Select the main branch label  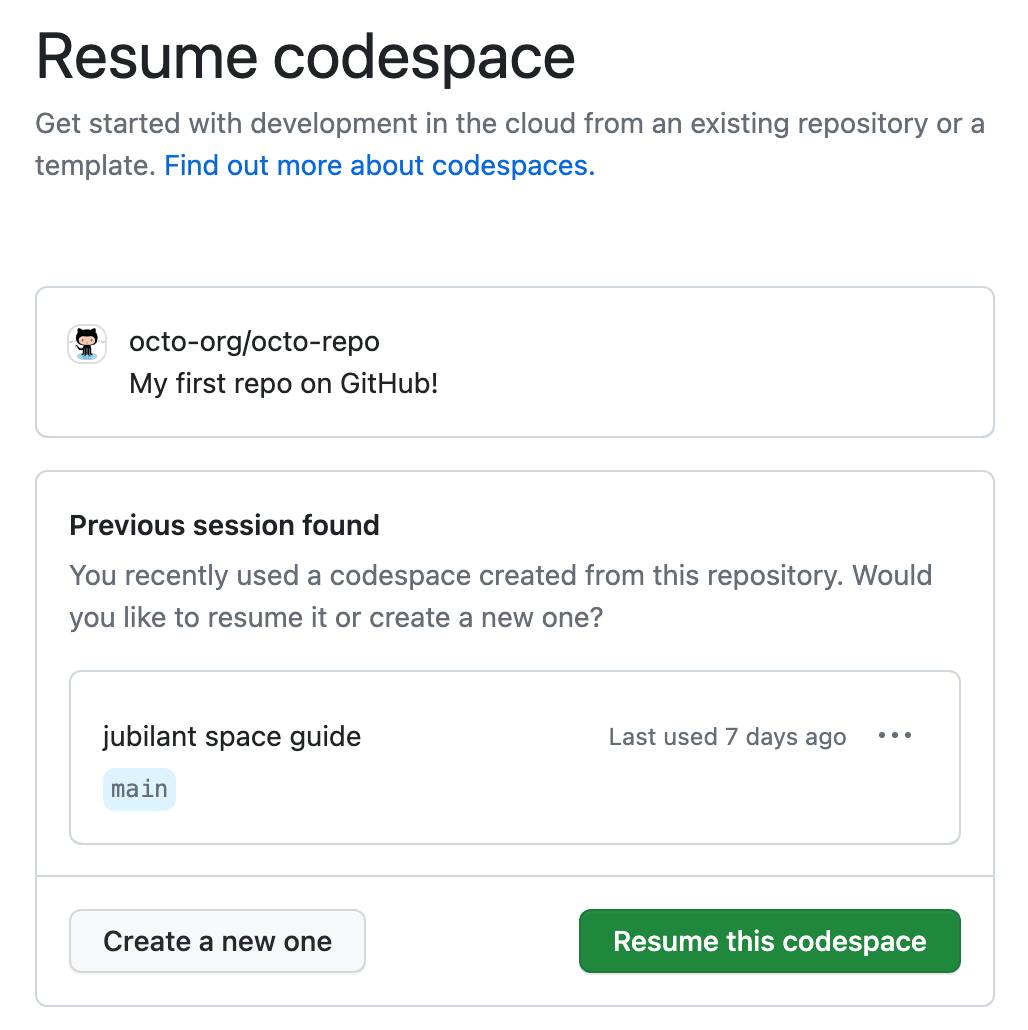click(x=139, y=789)
